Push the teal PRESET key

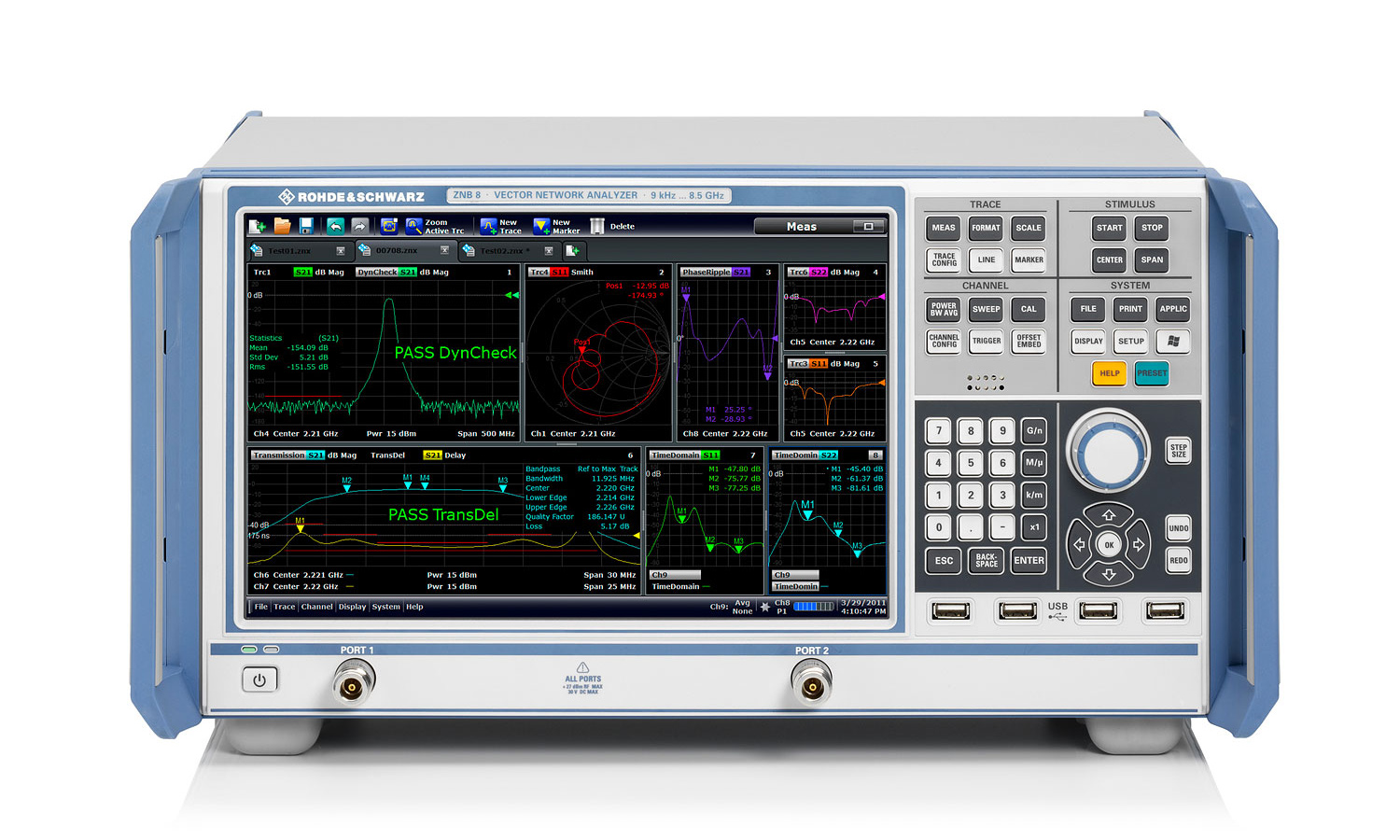click(x=1153, y=373)
